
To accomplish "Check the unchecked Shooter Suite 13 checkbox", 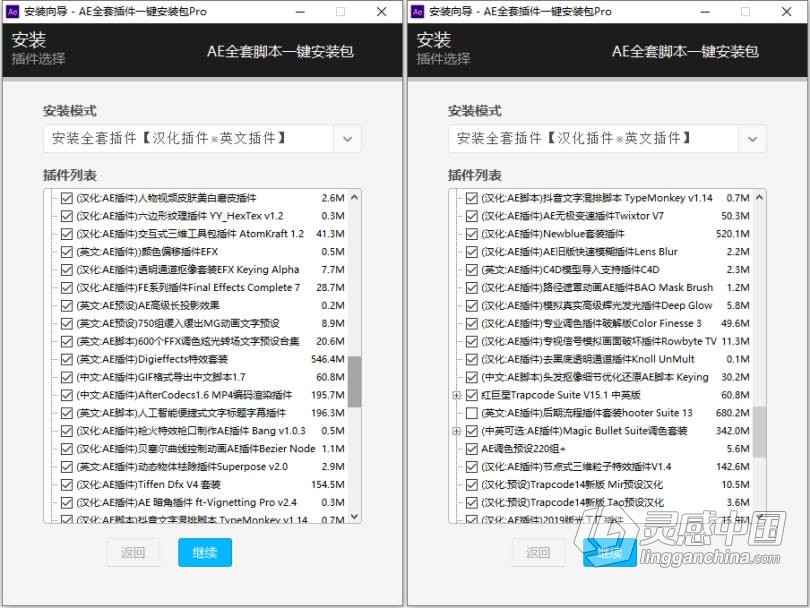I will [472, 413].
